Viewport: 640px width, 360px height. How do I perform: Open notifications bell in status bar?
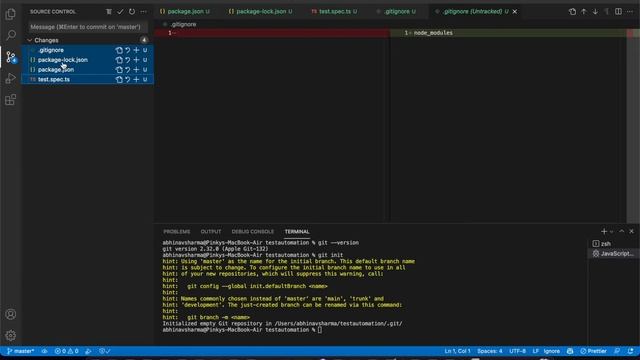tap(631, 351)
